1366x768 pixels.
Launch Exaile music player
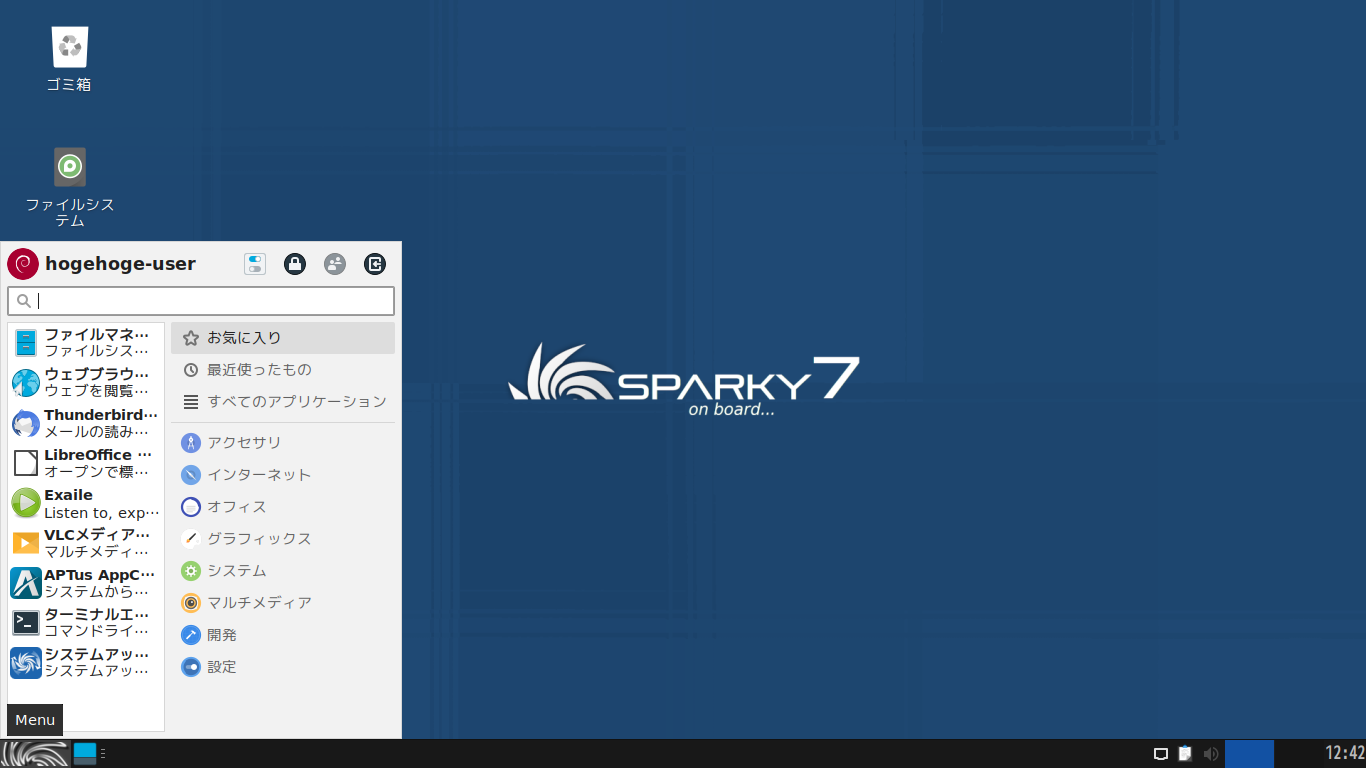tap(86, 503)
